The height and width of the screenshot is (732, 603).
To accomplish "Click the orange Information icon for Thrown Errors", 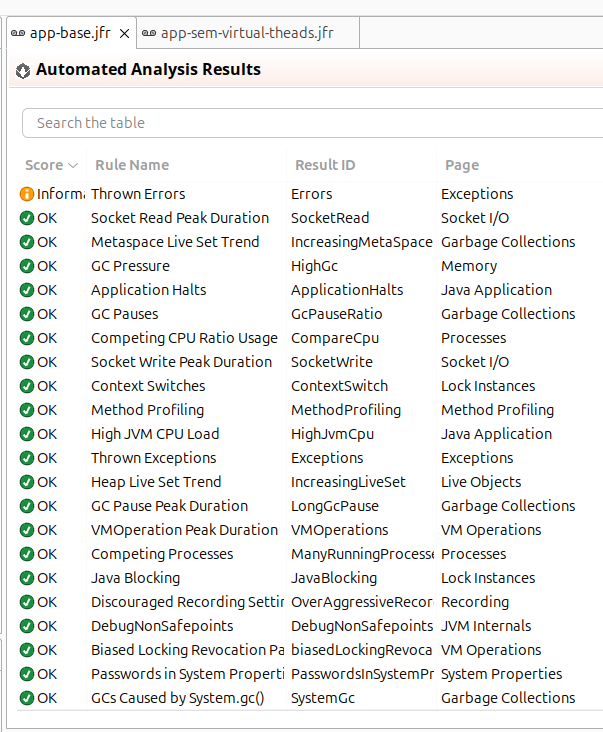I will click(x=27, y=194).
